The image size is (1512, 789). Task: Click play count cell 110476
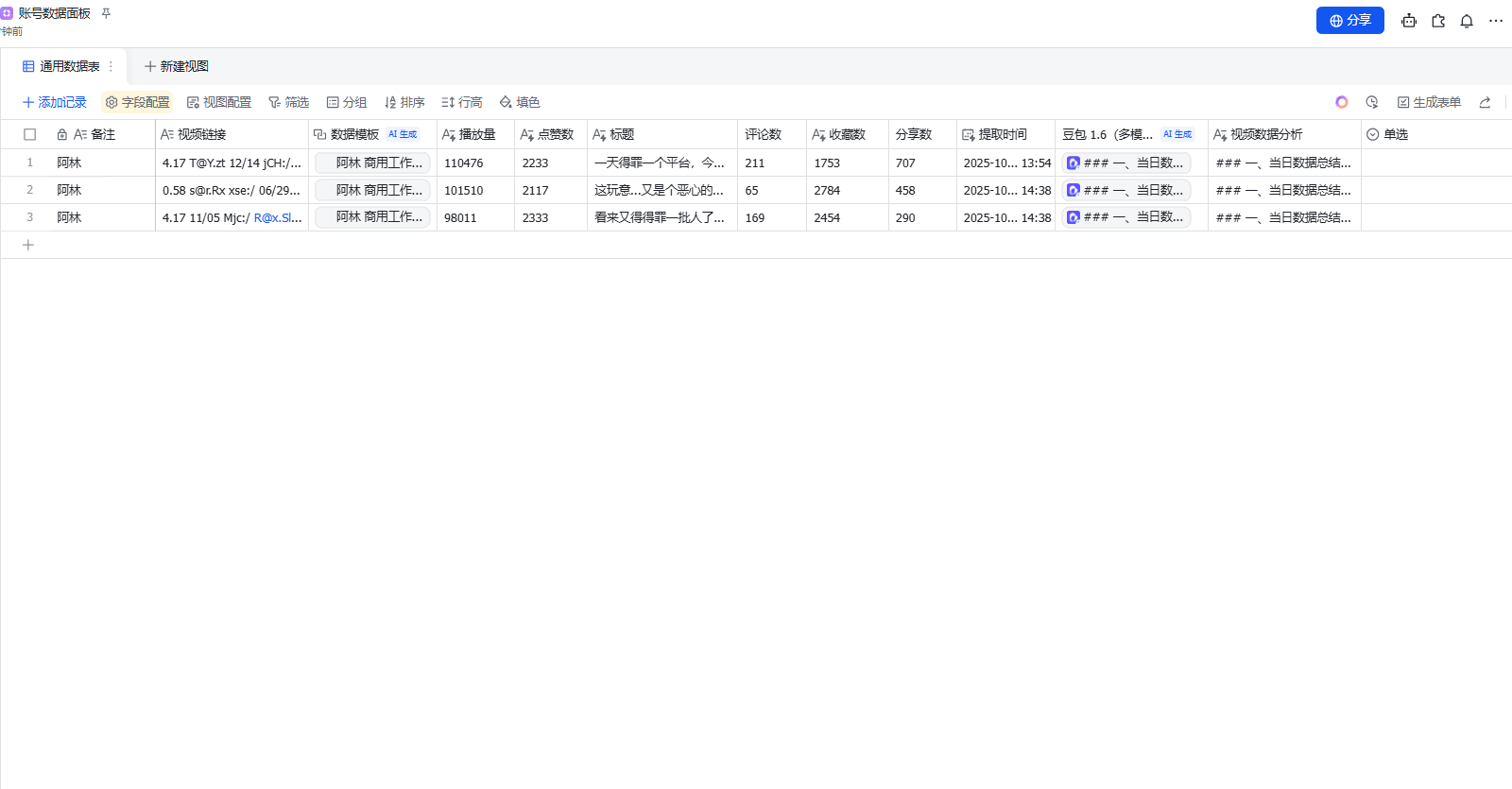pos(475,163)
